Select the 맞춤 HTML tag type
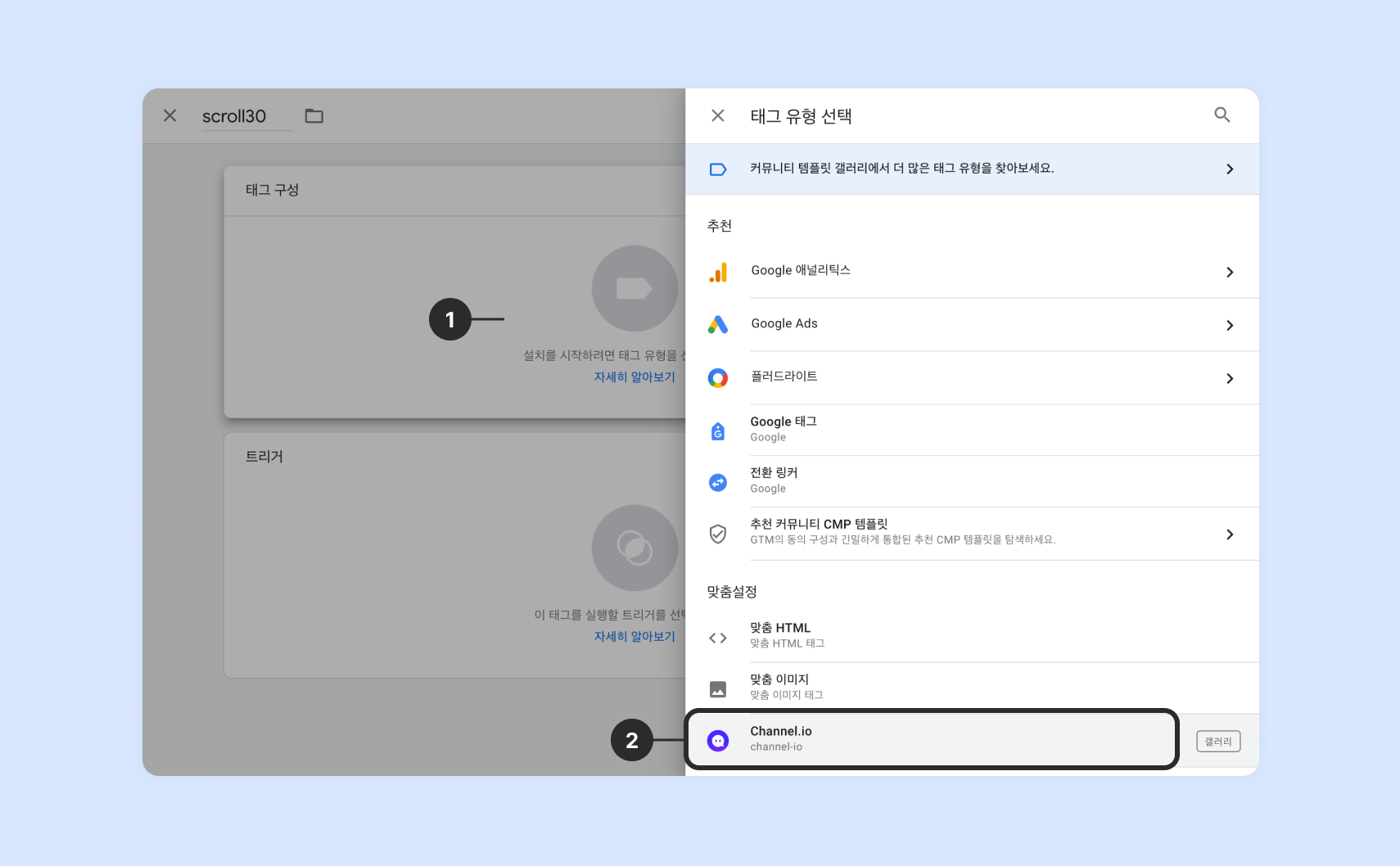This screenshot has height=866, width=1400. coord(972,636)
